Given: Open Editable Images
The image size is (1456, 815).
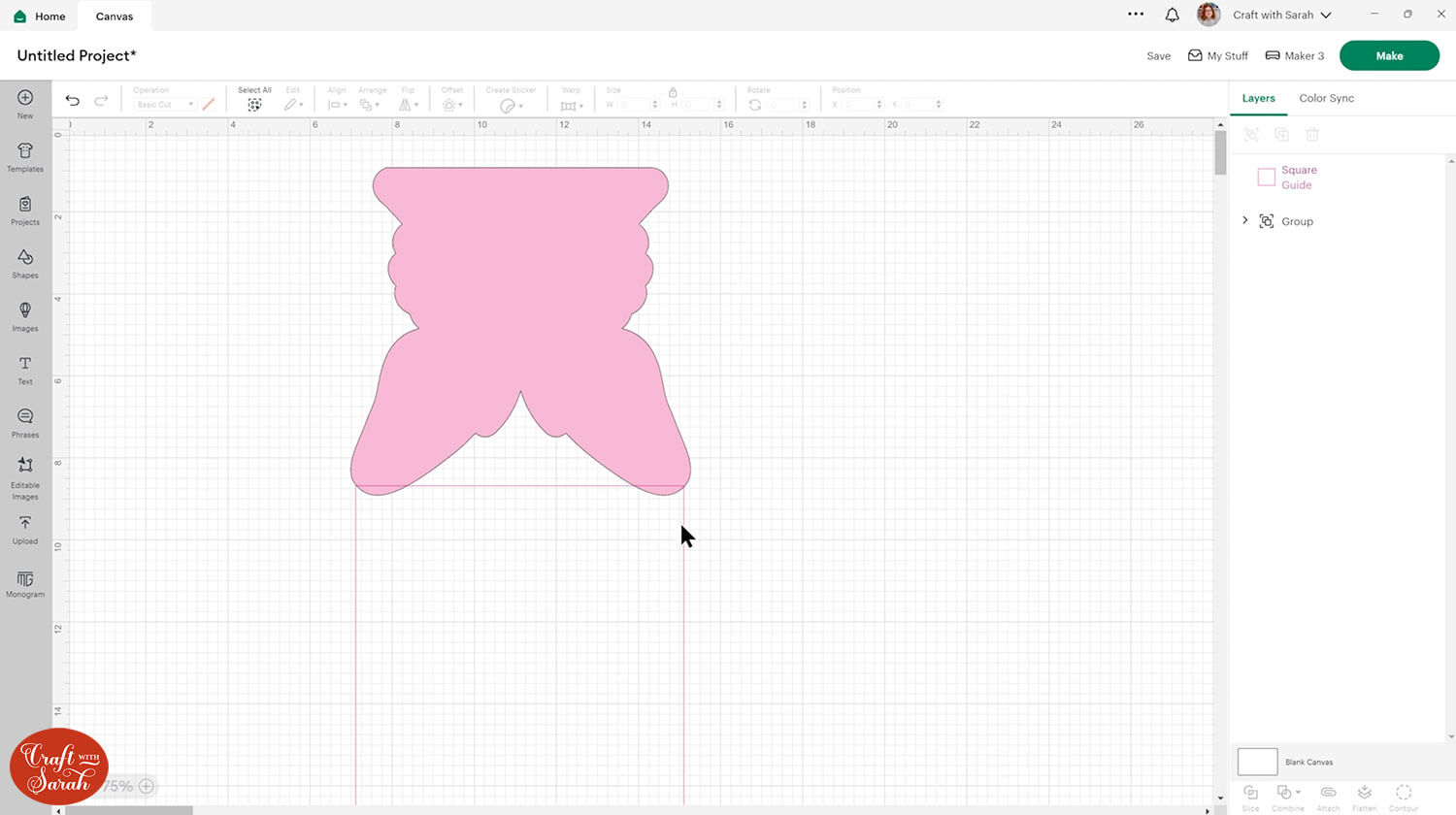Looking at the screenshot, I should 25,478.
